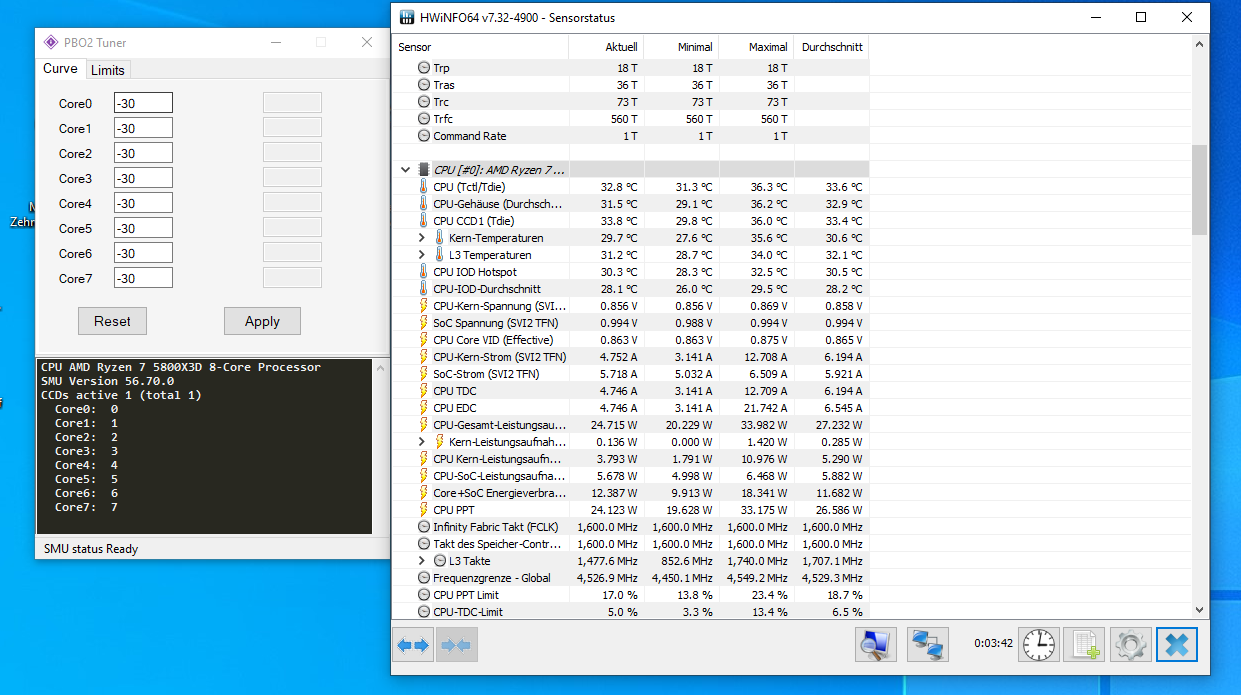Click the Core0 offset input field
The width and height of the screenshot is (1241, 695).
point(143,103)
